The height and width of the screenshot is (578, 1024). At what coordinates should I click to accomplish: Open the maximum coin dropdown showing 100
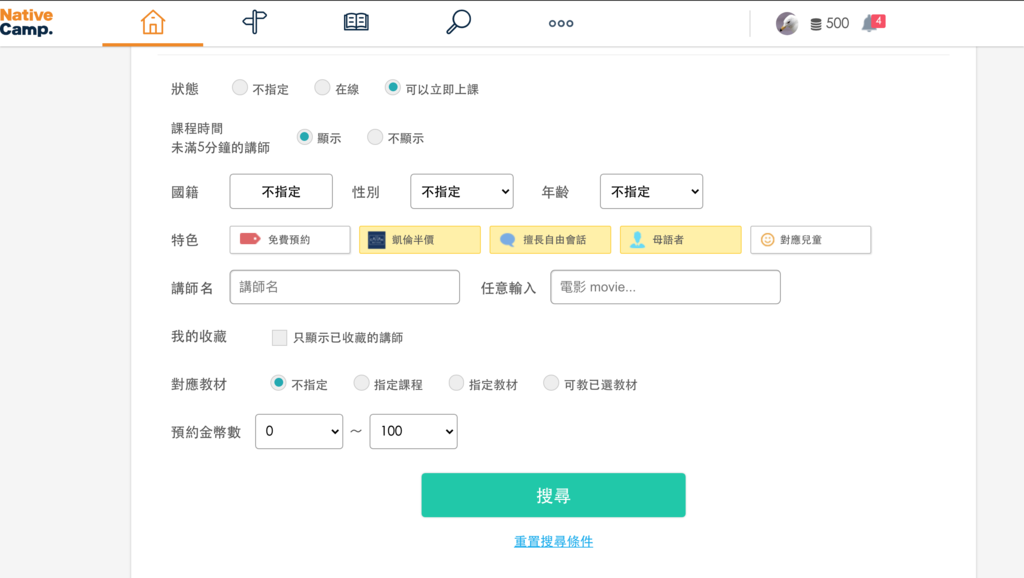tap(413, 431)
